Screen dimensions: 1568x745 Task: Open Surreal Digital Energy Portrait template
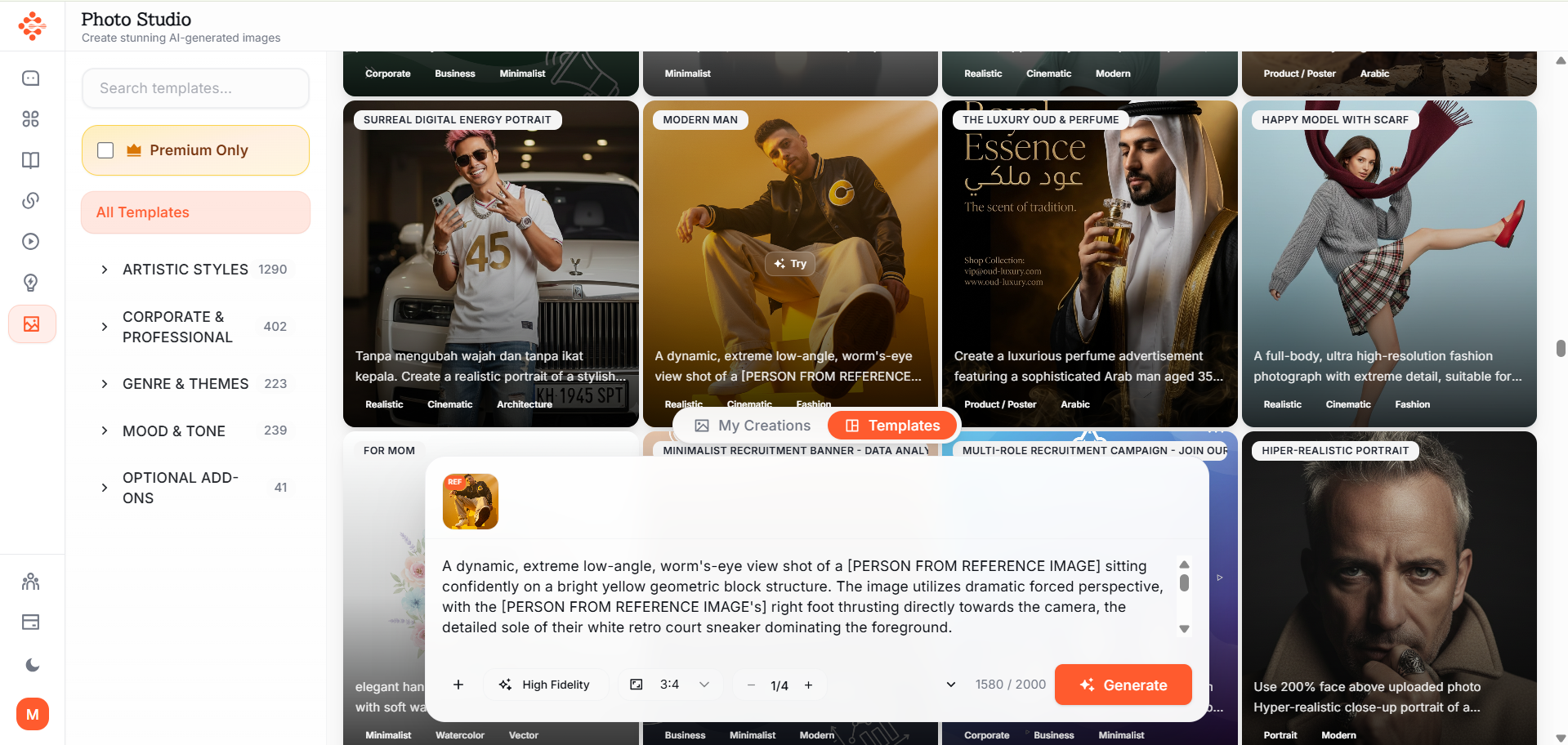tap(491, 264)
